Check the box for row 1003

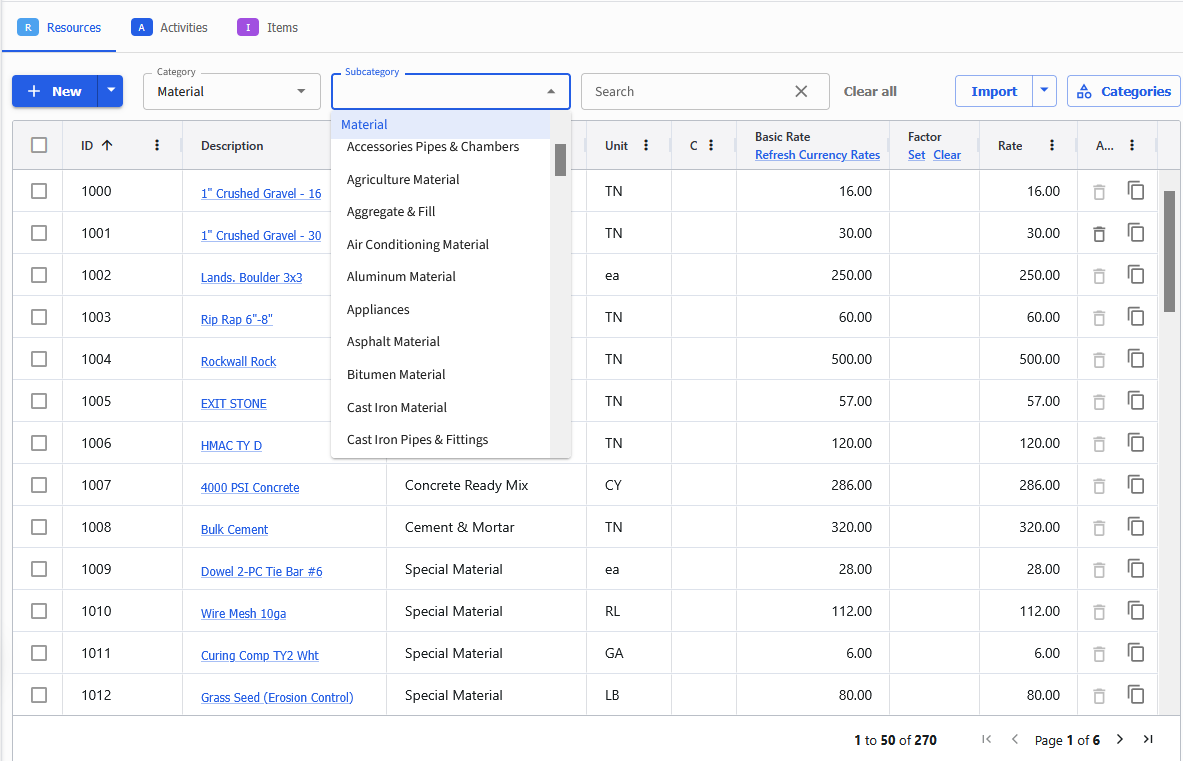click(39, 317)
